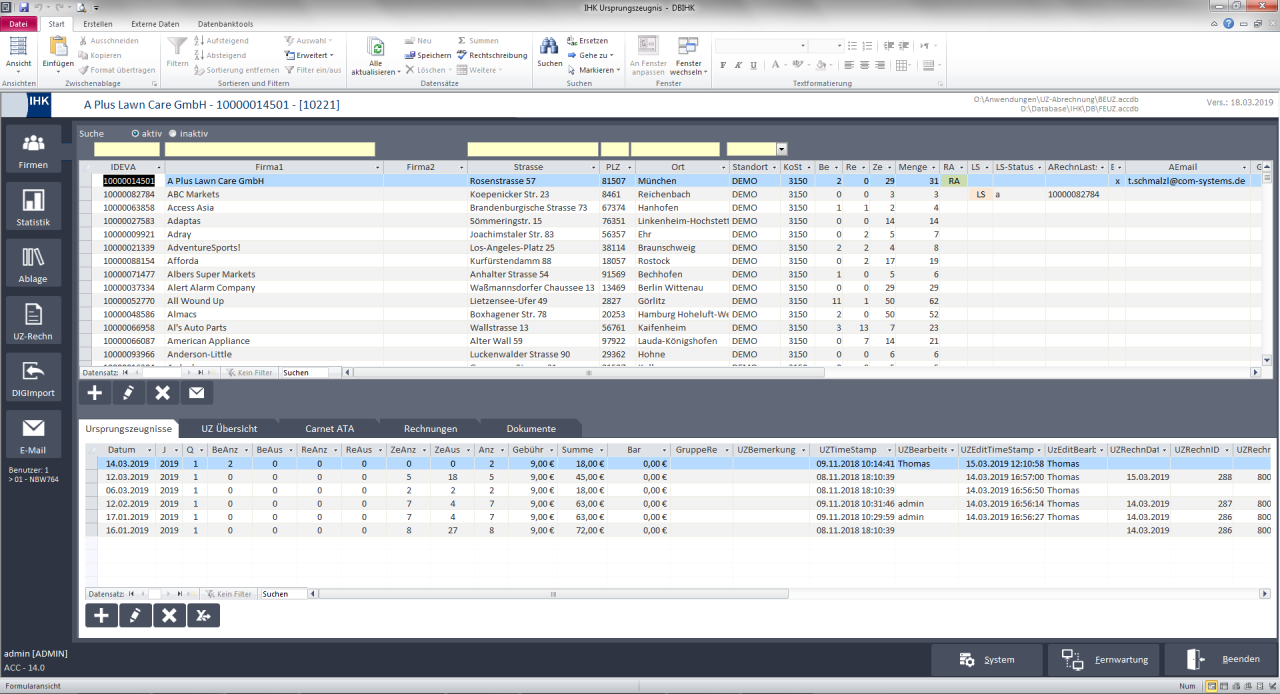Open the Erweitert filter dropdown
1280x694 pixels.
[309, 56]
